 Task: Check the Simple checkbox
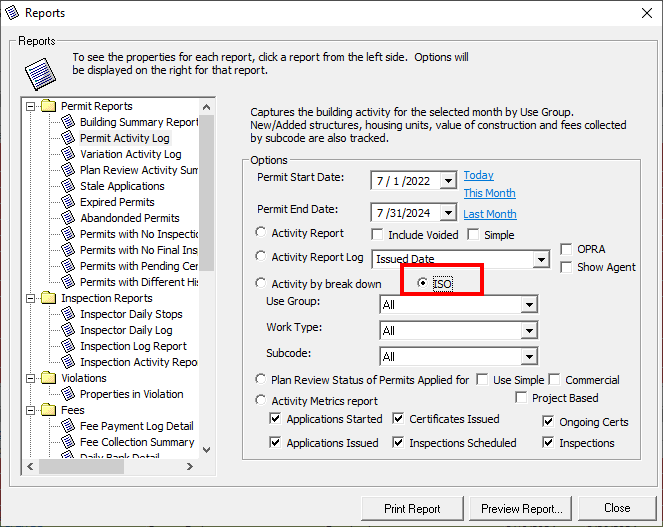473,235
